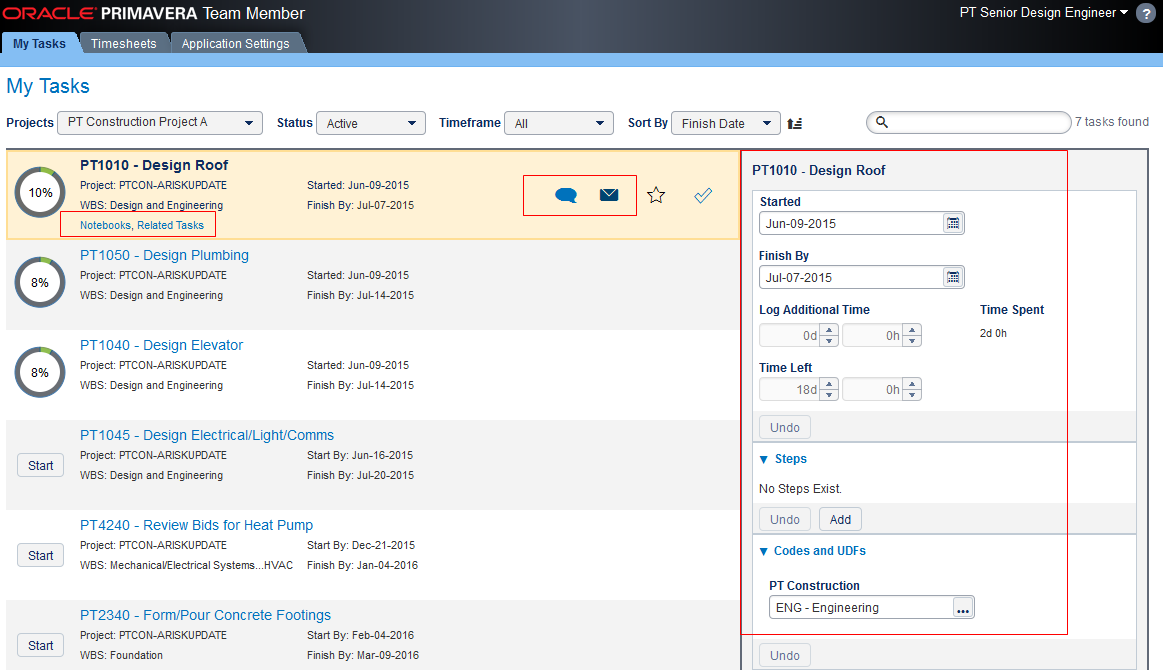
Task: Click Undo below Codes and UDFs
Action: (x=785, y=655)
